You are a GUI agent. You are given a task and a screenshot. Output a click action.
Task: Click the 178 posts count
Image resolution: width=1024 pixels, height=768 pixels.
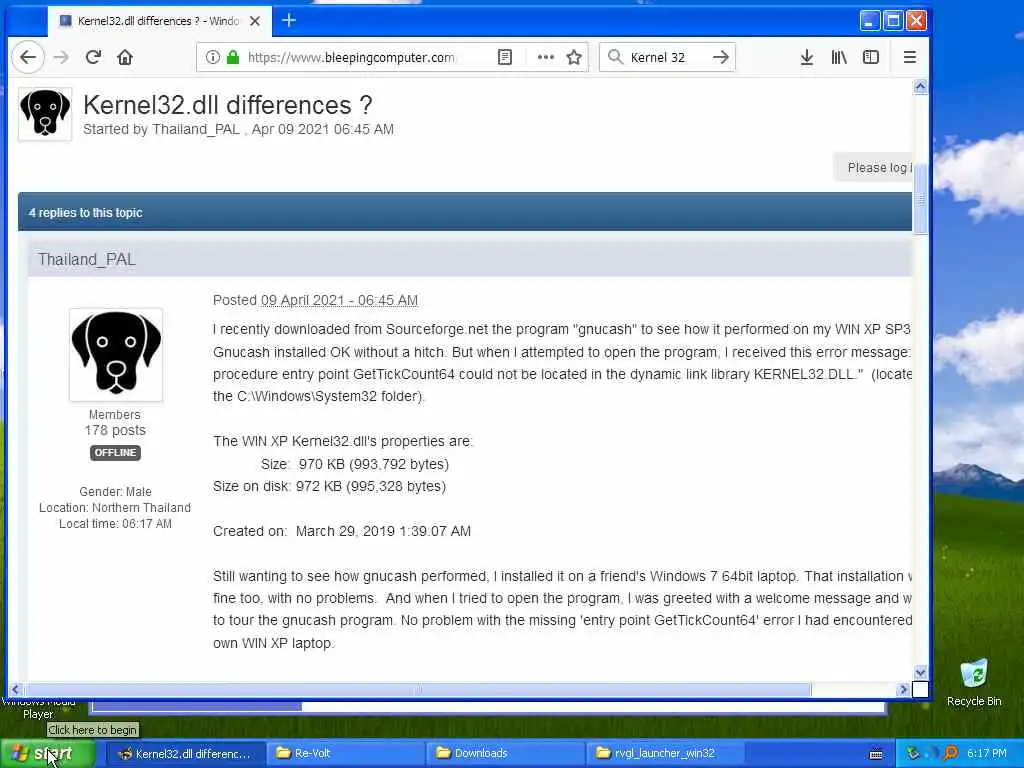115,430
